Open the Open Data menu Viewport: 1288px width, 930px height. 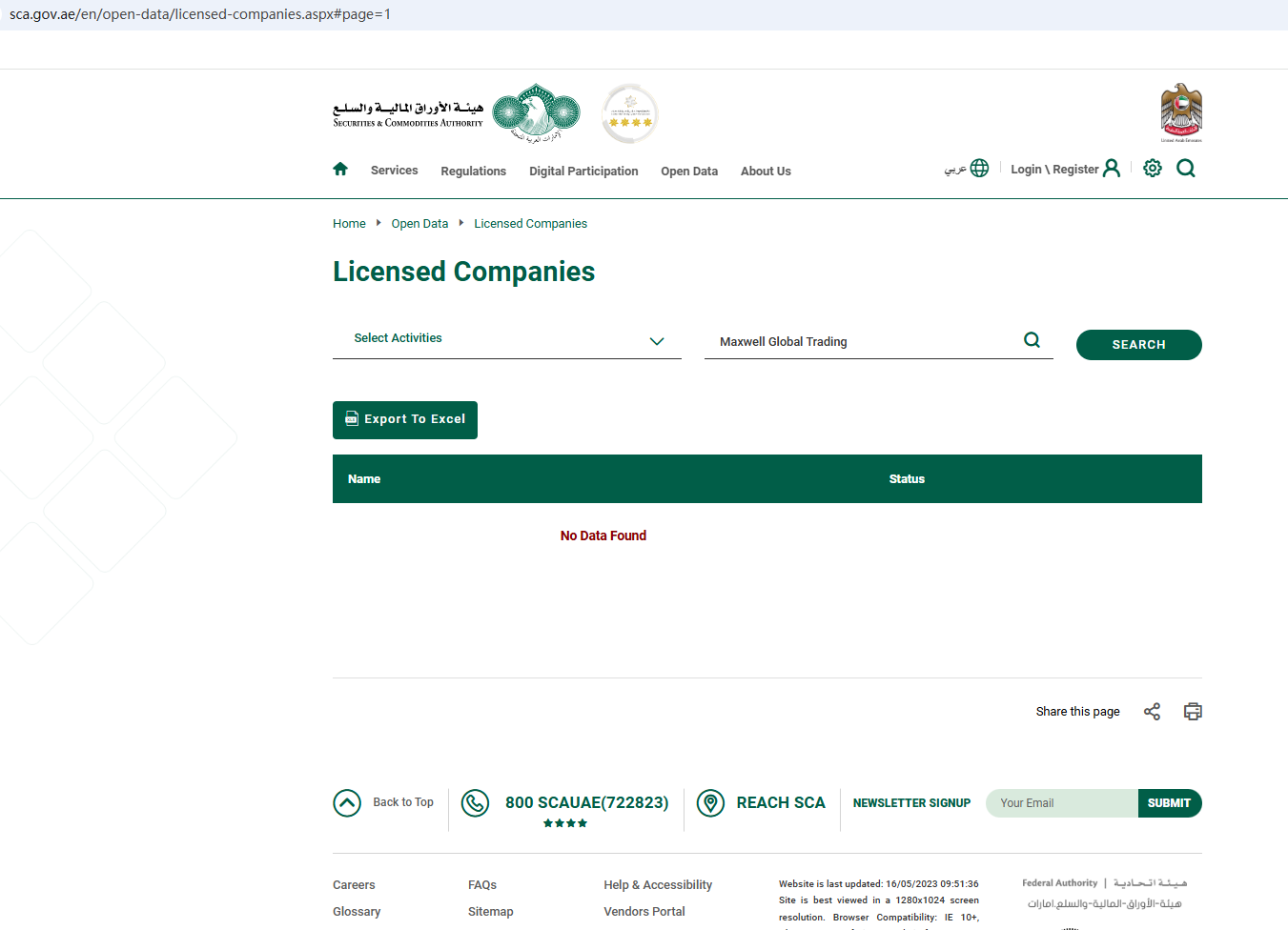689,172
